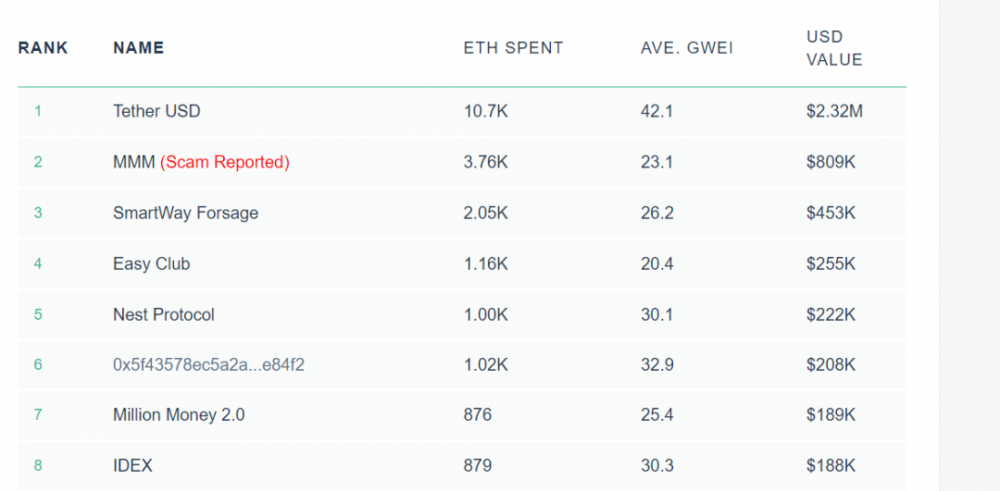Click rank number 6 in the table

click(x=38, y=365)
